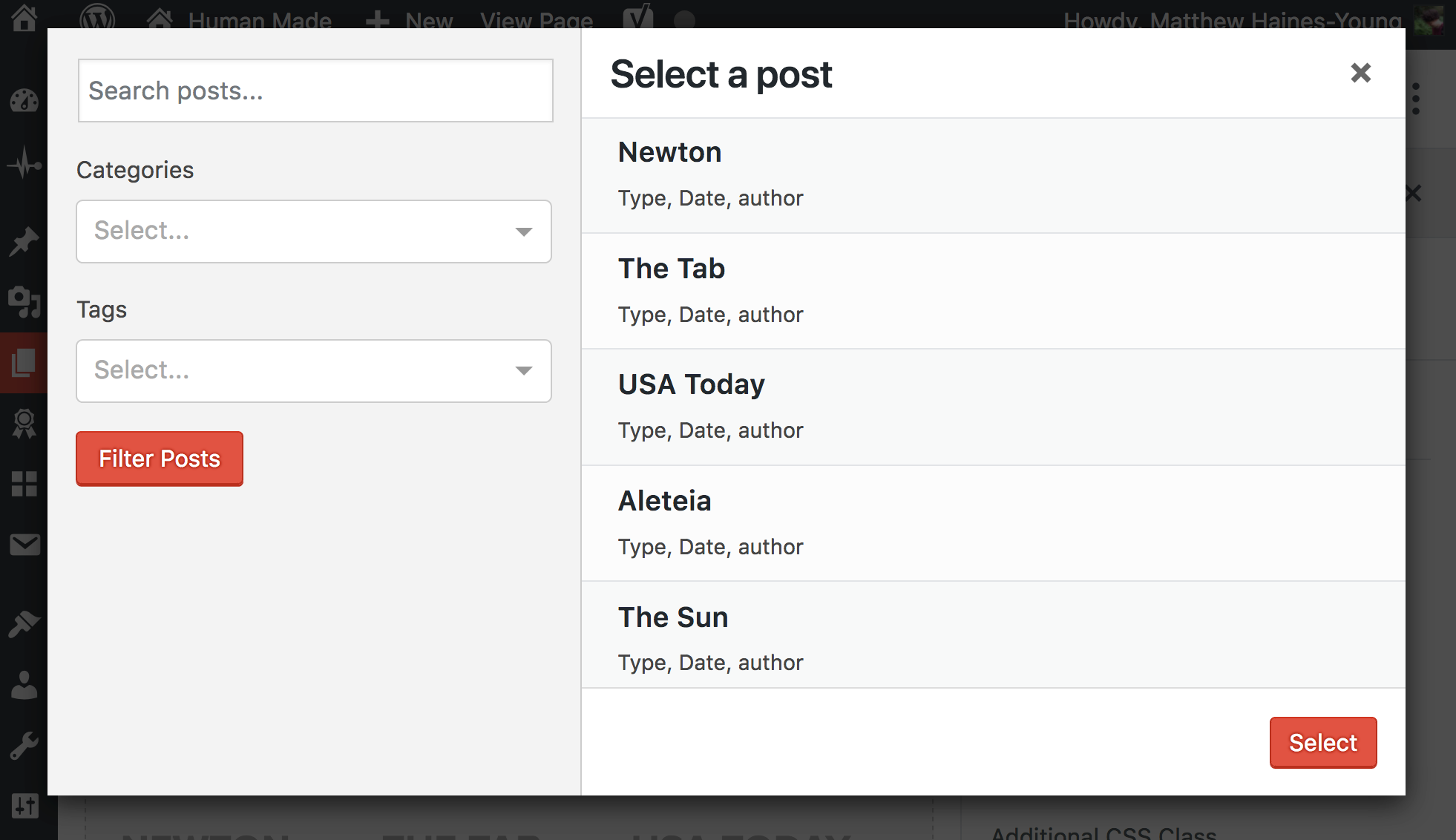Choose the Newton post

click(993, 176)
